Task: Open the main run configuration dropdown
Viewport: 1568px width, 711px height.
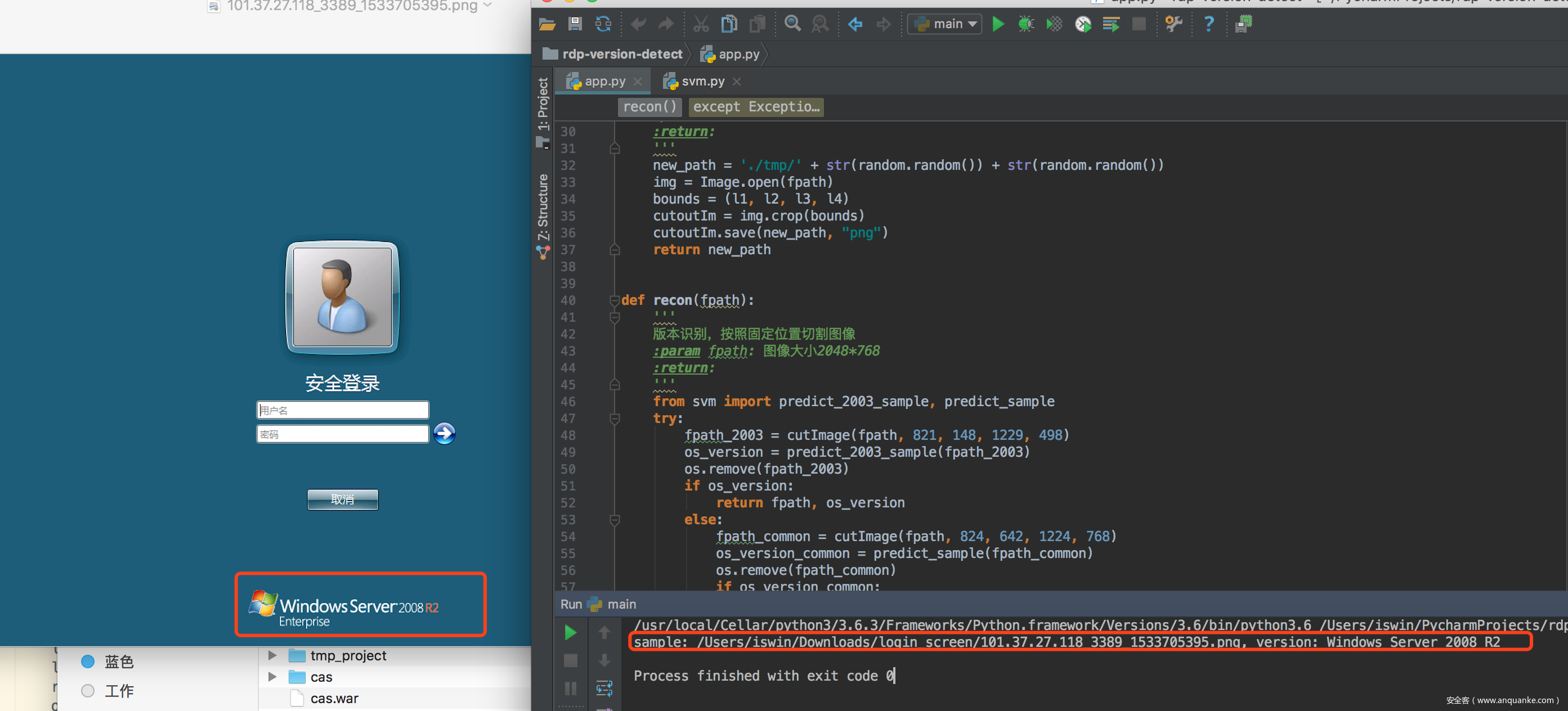Action: click(944, 24)
